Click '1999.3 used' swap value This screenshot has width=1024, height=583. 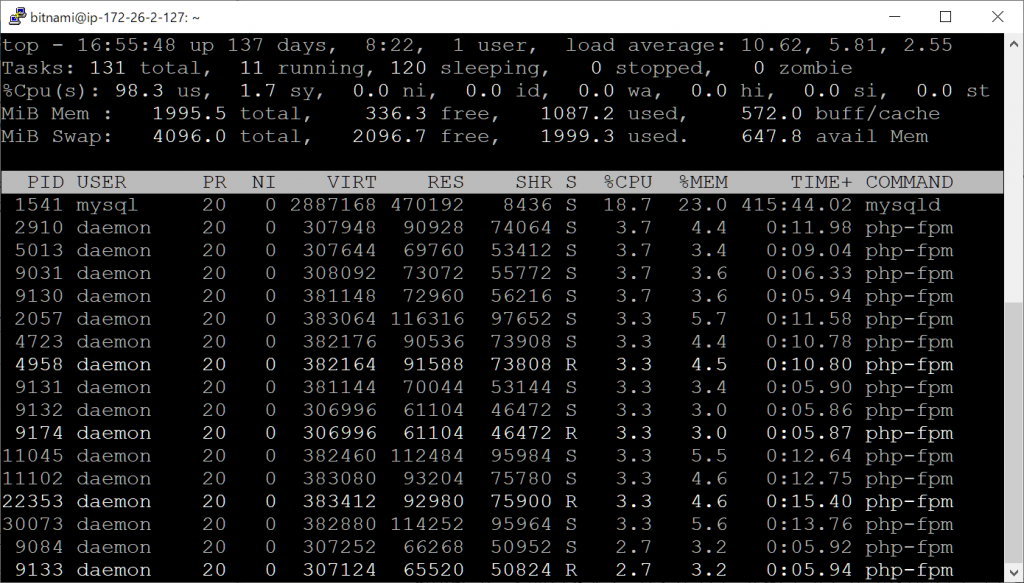pos(609,136)
